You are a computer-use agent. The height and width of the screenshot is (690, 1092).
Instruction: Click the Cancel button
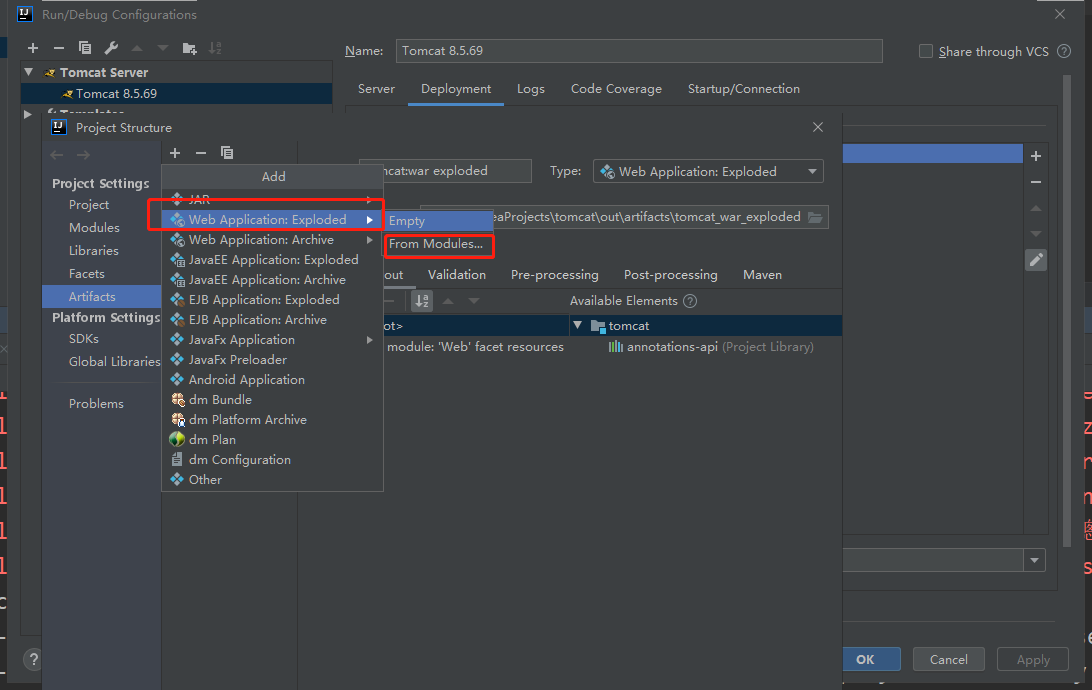949,659
